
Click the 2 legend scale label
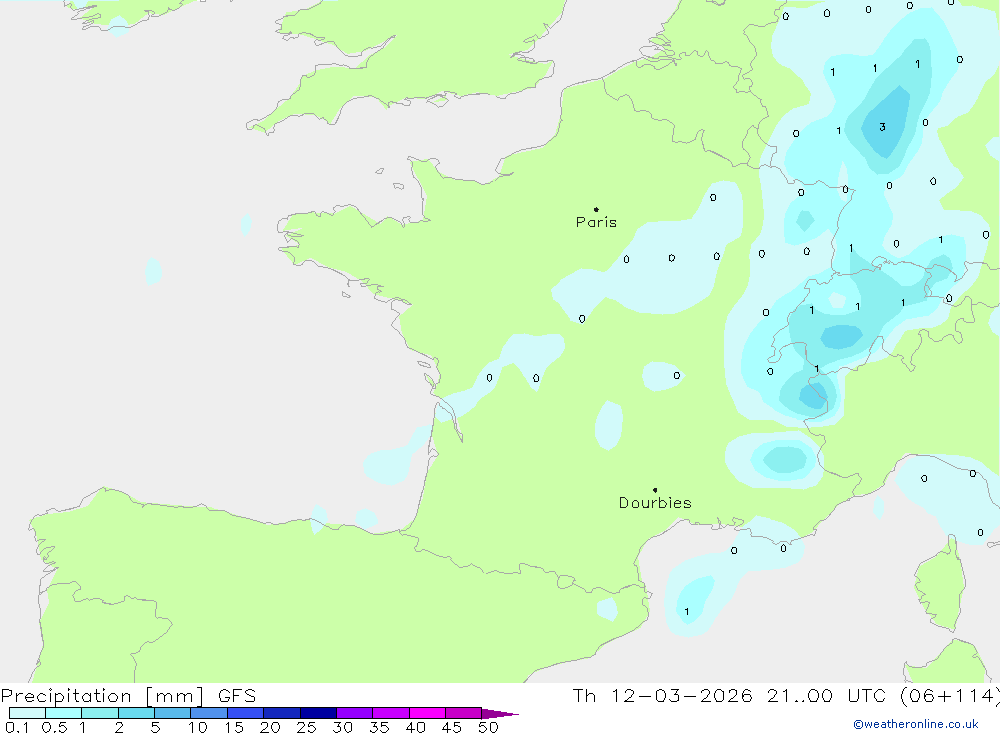[119, 727]
